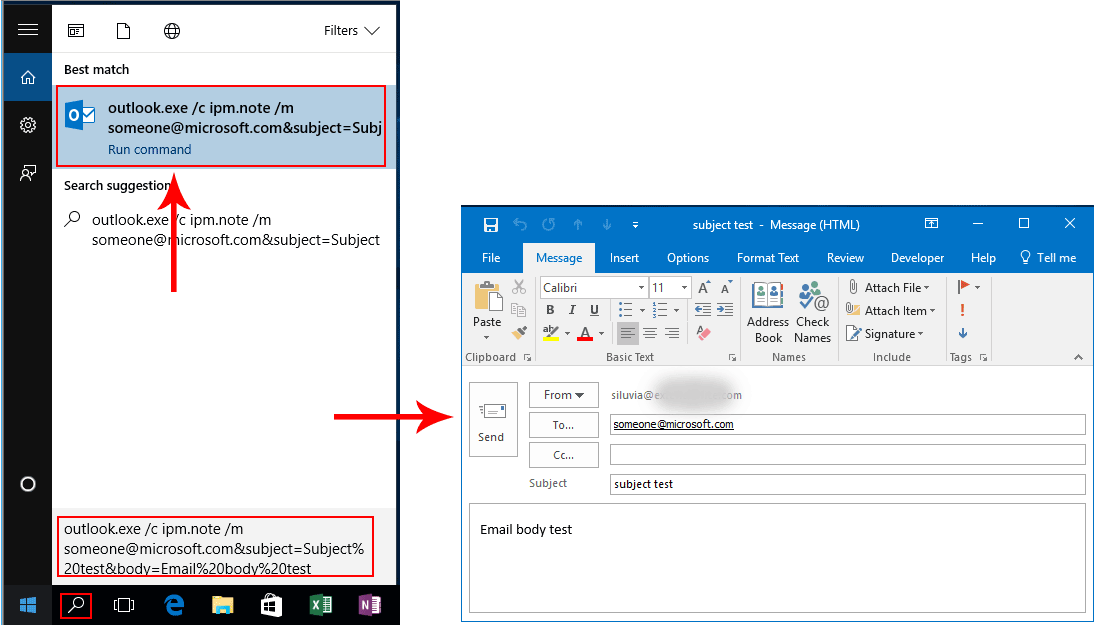
Task: Click the Check Names icon
Action: pyautogui.click(x=812, y=296)
